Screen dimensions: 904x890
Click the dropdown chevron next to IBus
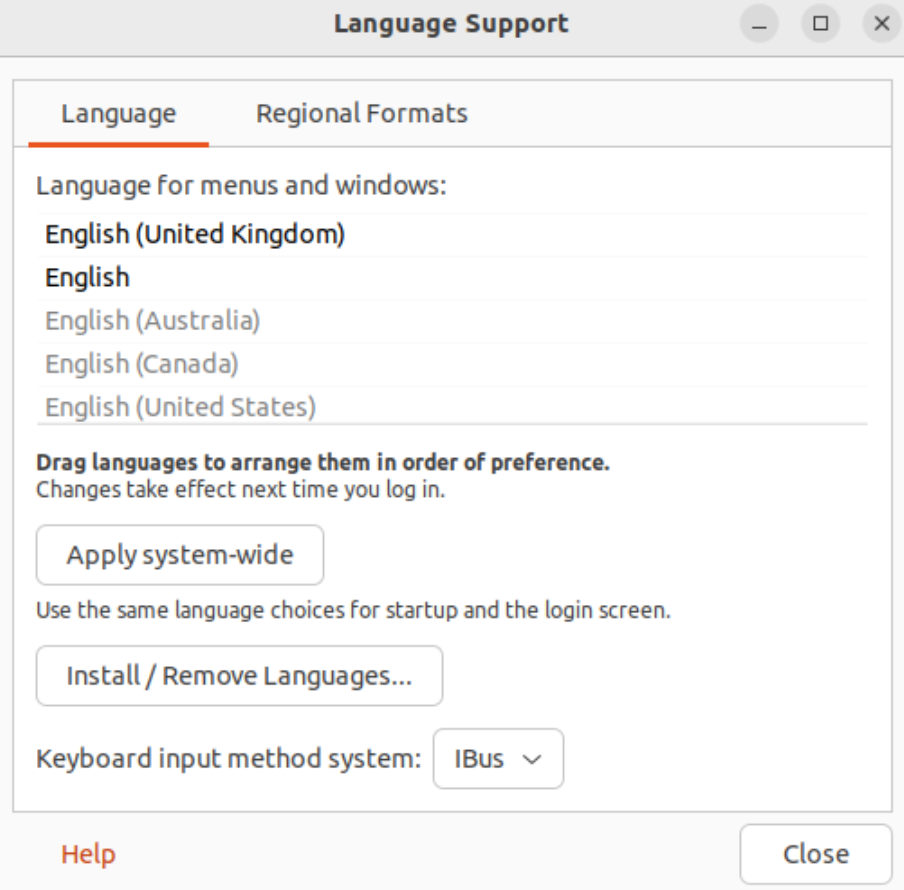[x=532, y=759]
